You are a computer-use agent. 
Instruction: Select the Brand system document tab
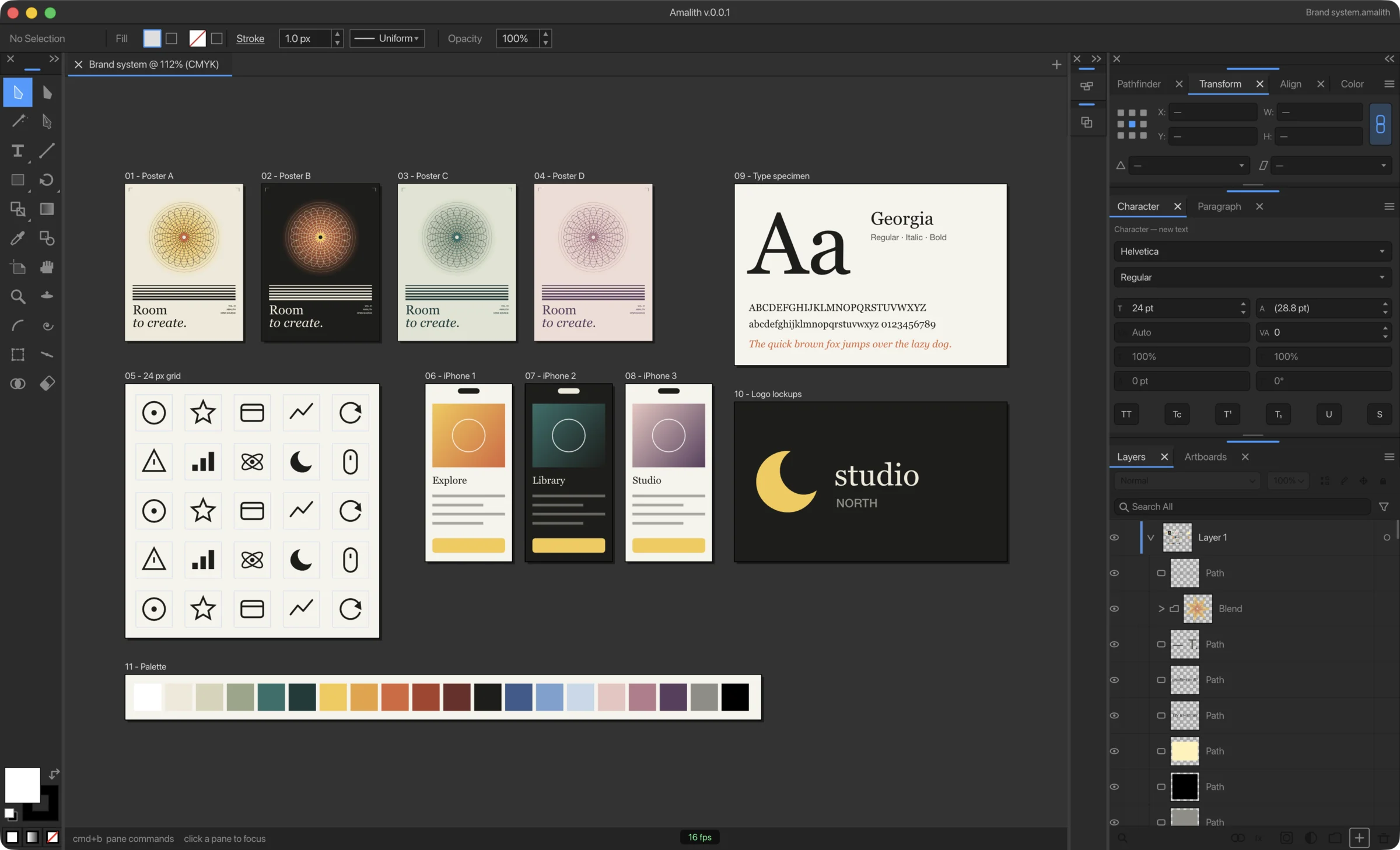[x=154, y=65]
